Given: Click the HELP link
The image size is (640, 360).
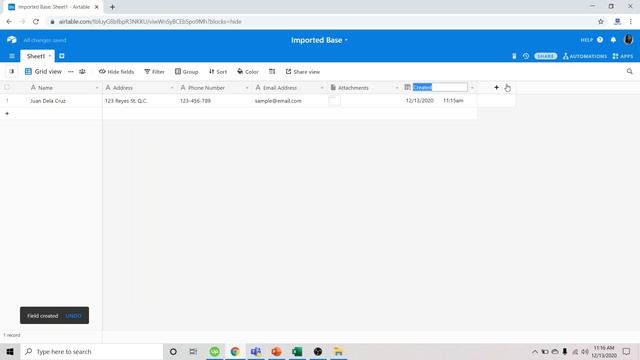Looking at the screenshot, I should 587,40.
